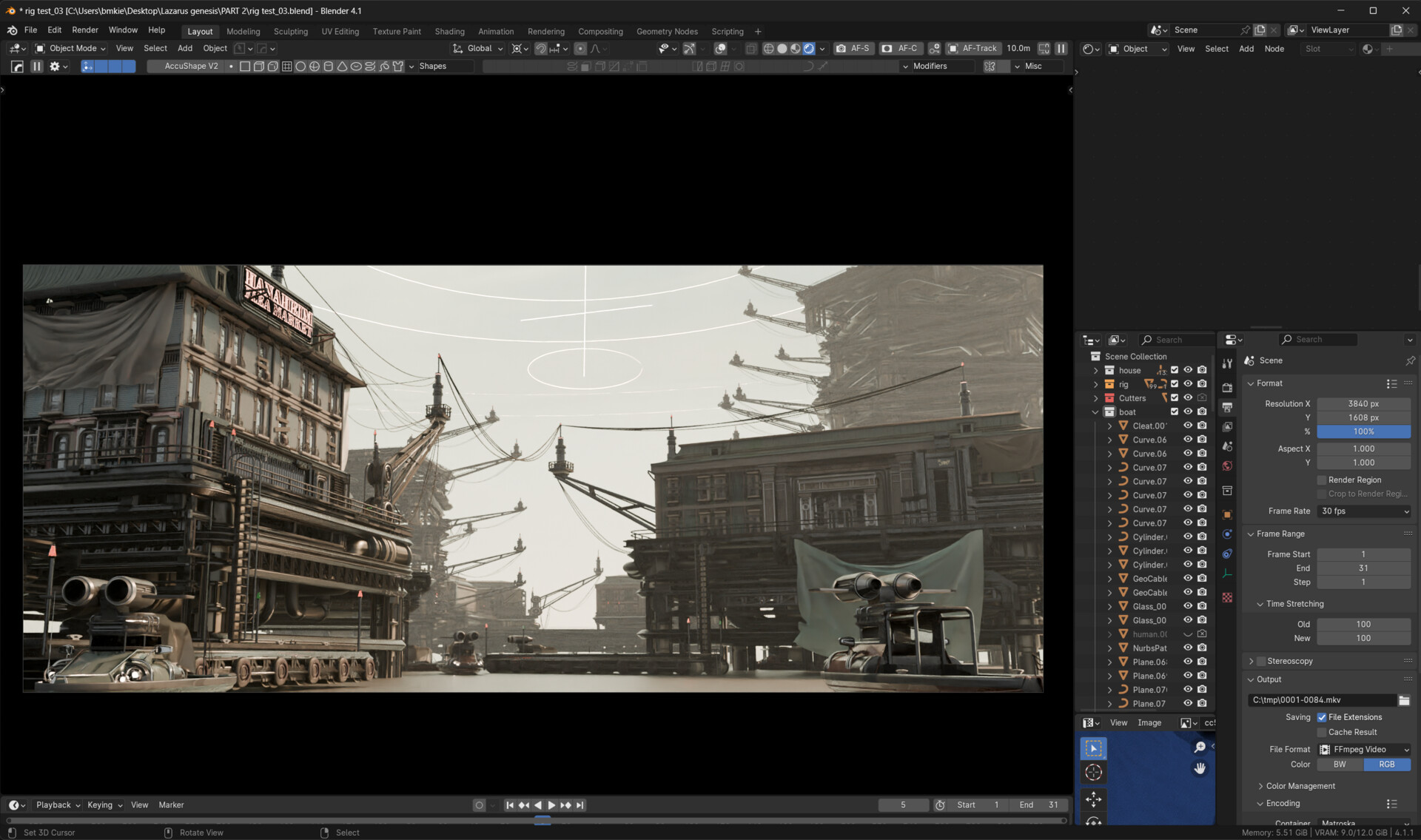Jump to the end frame
Screen dimensions: 1421x840
point(580,805)
